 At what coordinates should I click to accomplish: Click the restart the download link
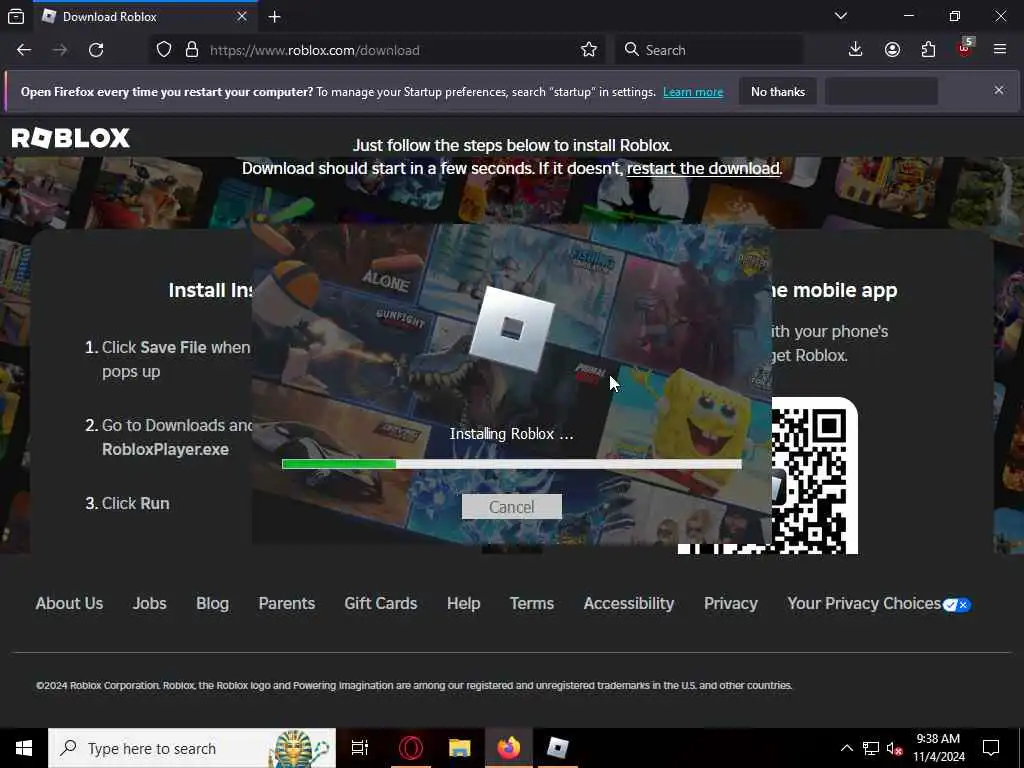pos(703,168)
